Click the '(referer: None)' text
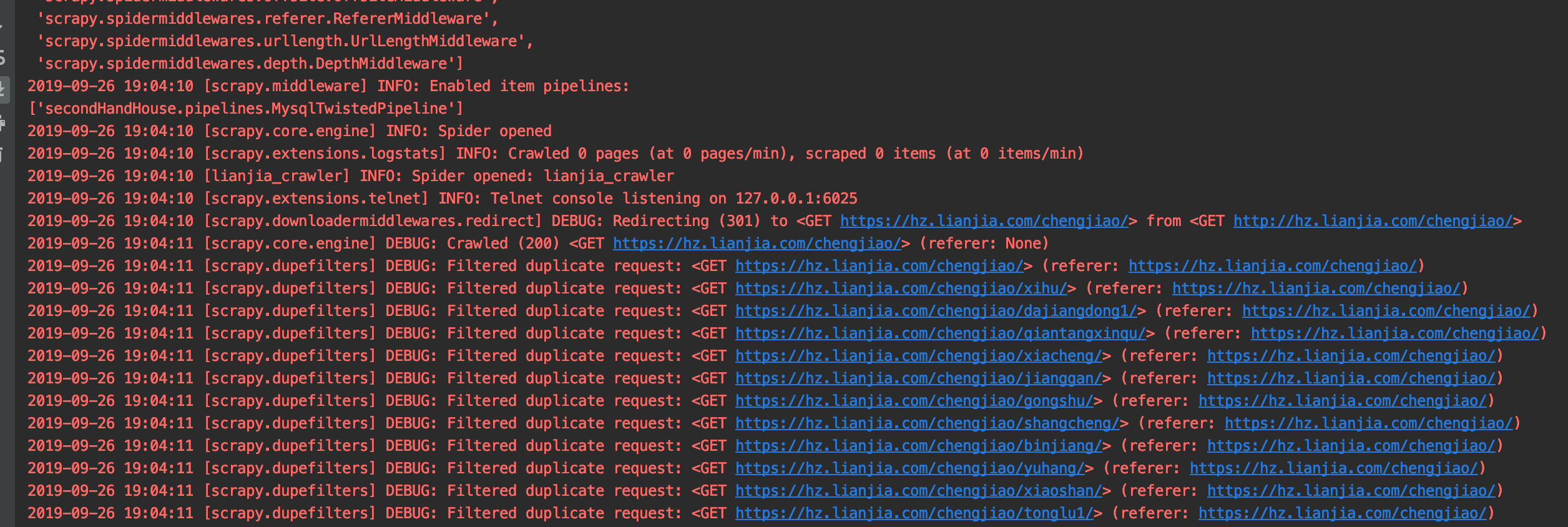1568x527 pixels. (984, 244)
